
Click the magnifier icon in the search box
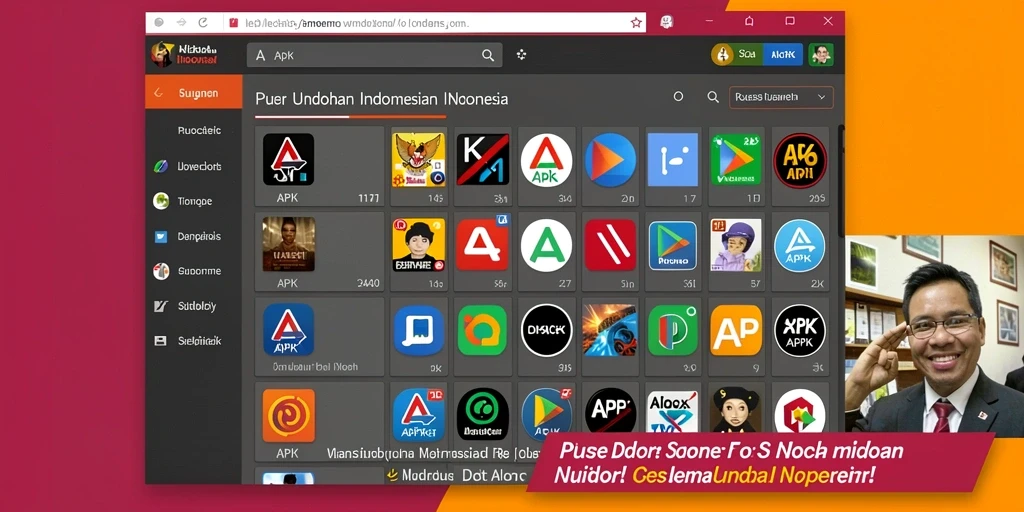tap(488, 56)
